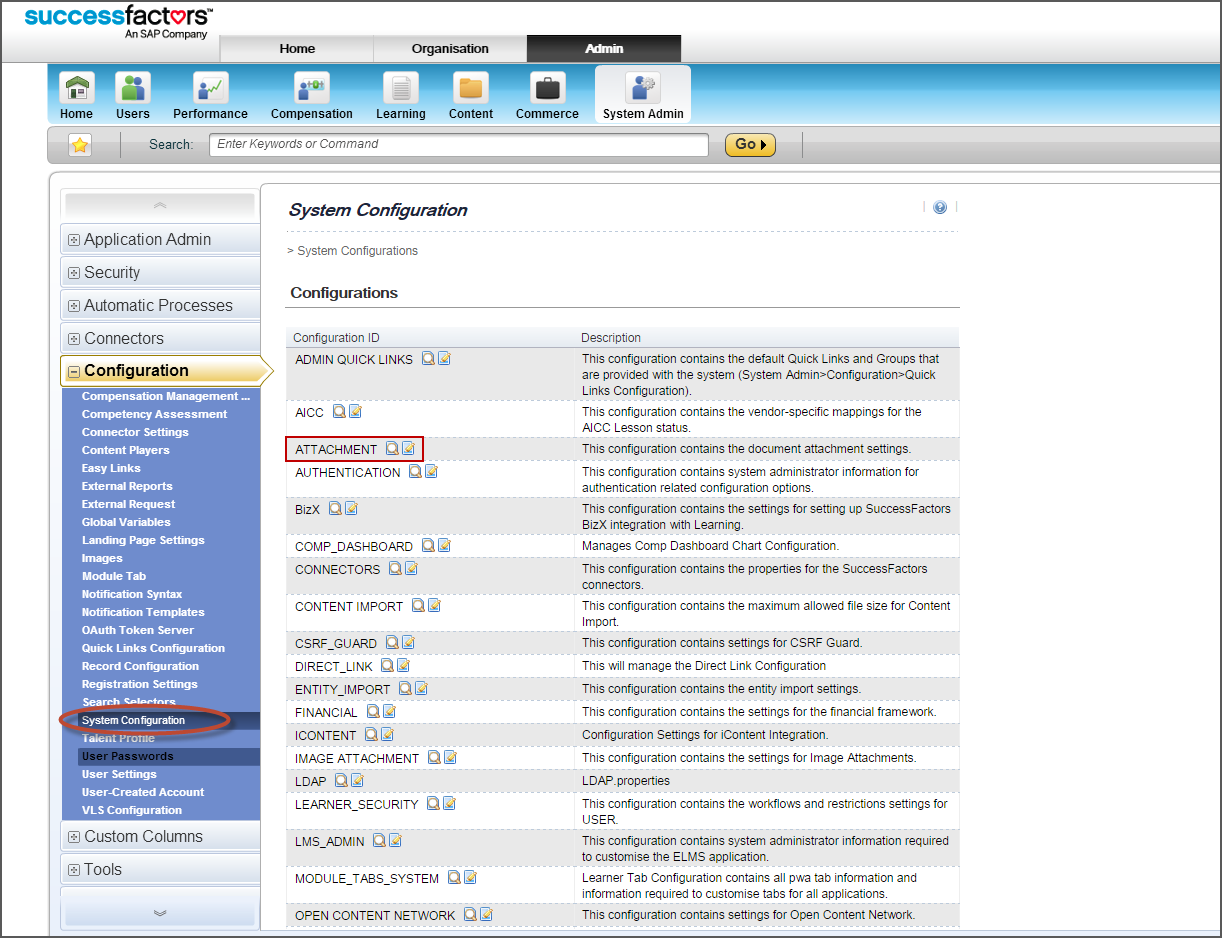The width and height of the screenshot is (1222, 938).
Task: Open the Compensation module icon
Action: pyautogui.click(x=312, y=88)
